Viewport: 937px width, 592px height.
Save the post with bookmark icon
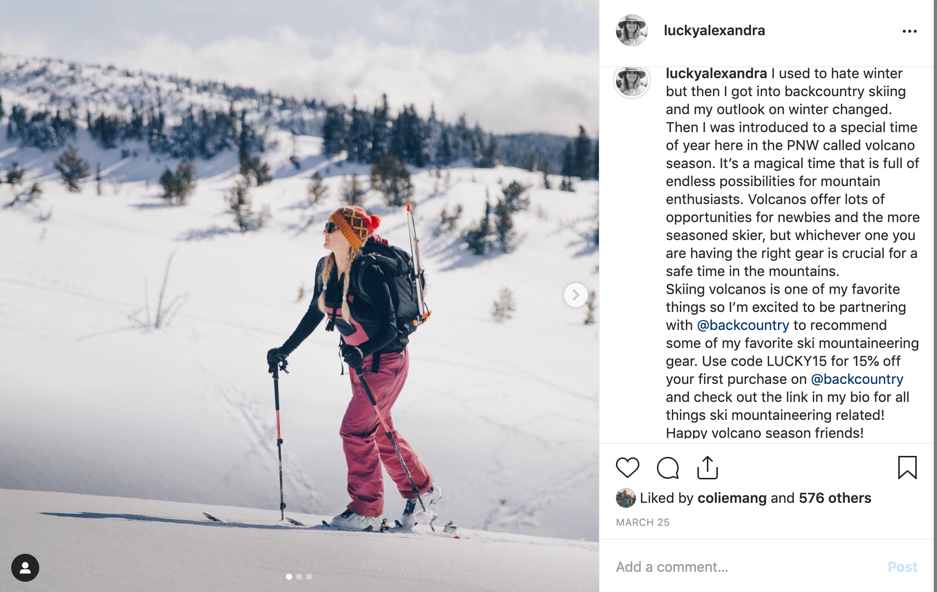point(907,467)
